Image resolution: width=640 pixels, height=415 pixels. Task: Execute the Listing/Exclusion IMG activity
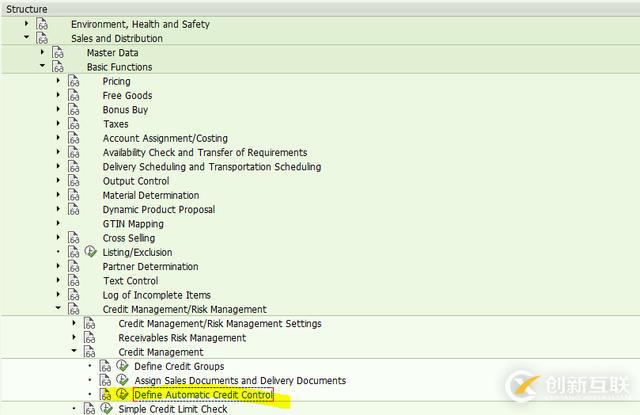point(90,252)
